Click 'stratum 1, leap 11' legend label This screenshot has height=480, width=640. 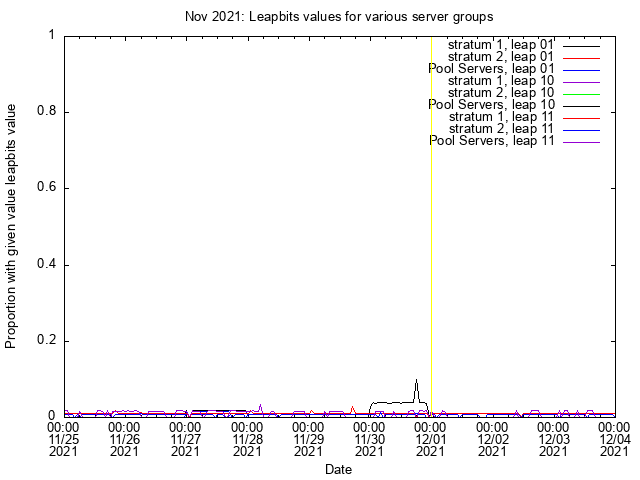tap(499, 117)
